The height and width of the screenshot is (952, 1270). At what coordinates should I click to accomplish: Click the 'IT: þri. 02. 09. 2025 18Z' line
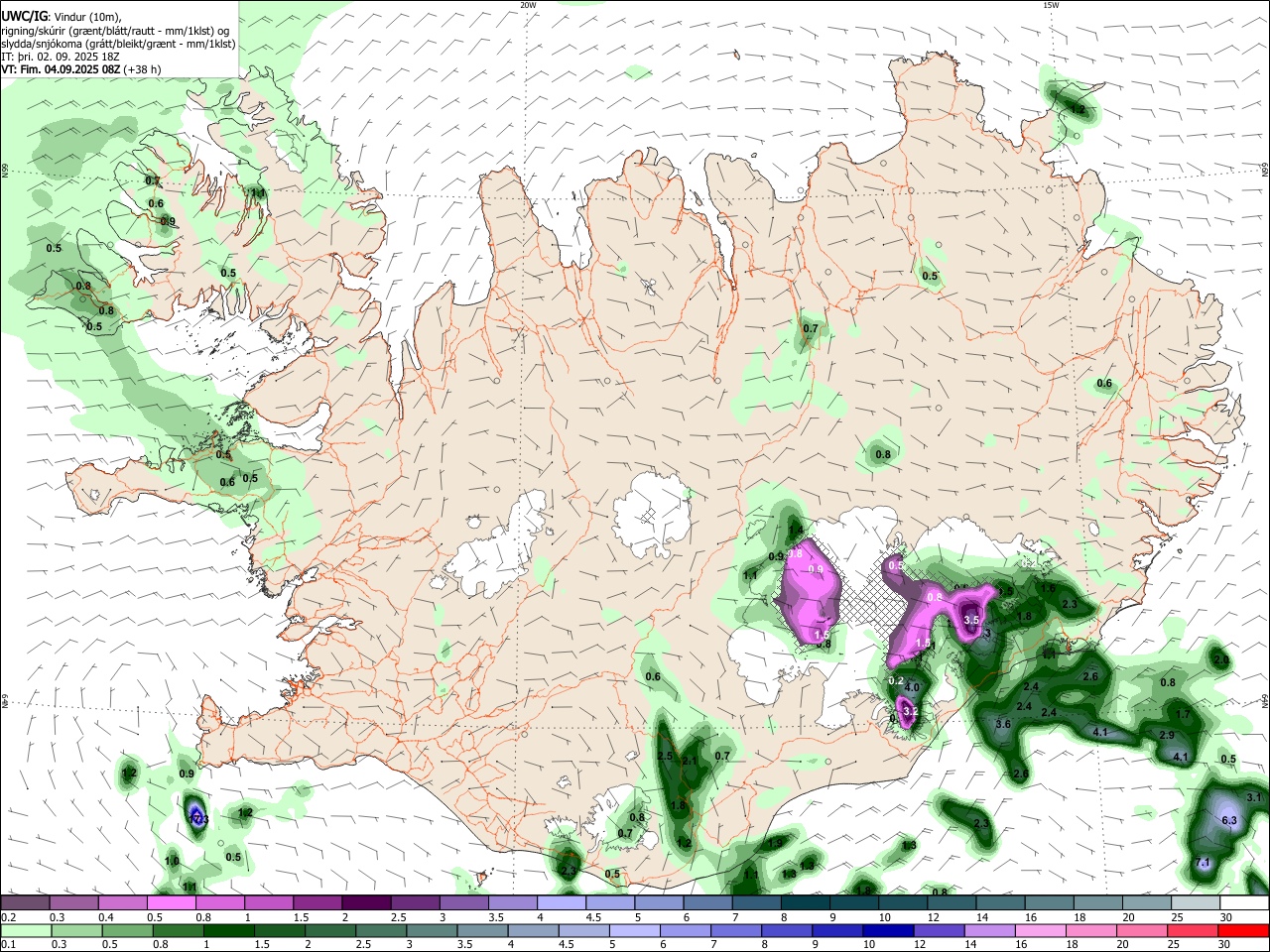tap(61, 57)
